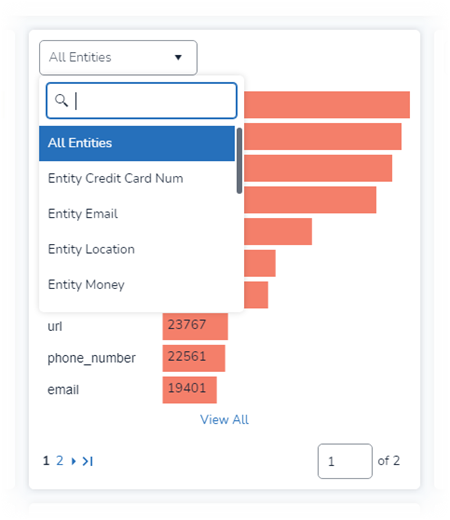Viewport: 450px width, 520px height.
Task: Click the All Entities combo box field
Action: [x=118, y=58]
